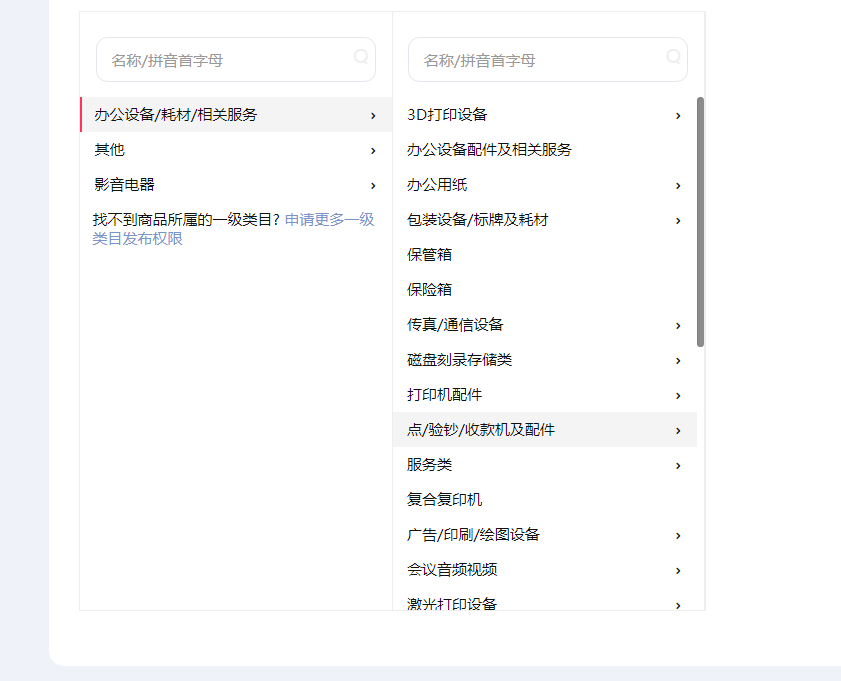Expand the 影音电器 chevron arrow
The image size is (841, 681).
coord(373,186)
